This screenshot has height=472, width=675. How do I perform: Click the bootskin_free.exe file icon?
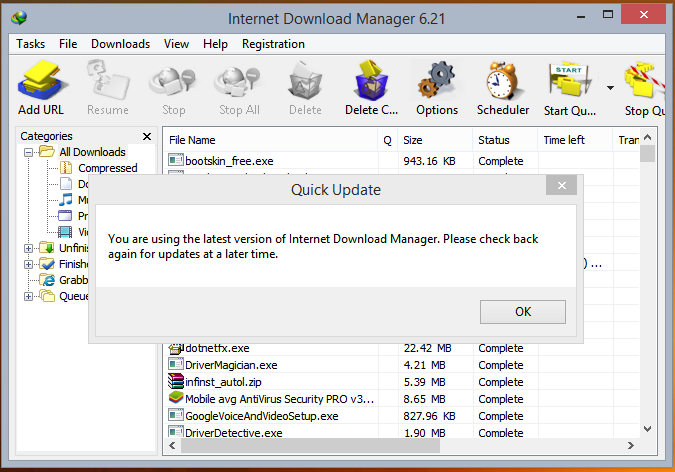click(176, 160)
